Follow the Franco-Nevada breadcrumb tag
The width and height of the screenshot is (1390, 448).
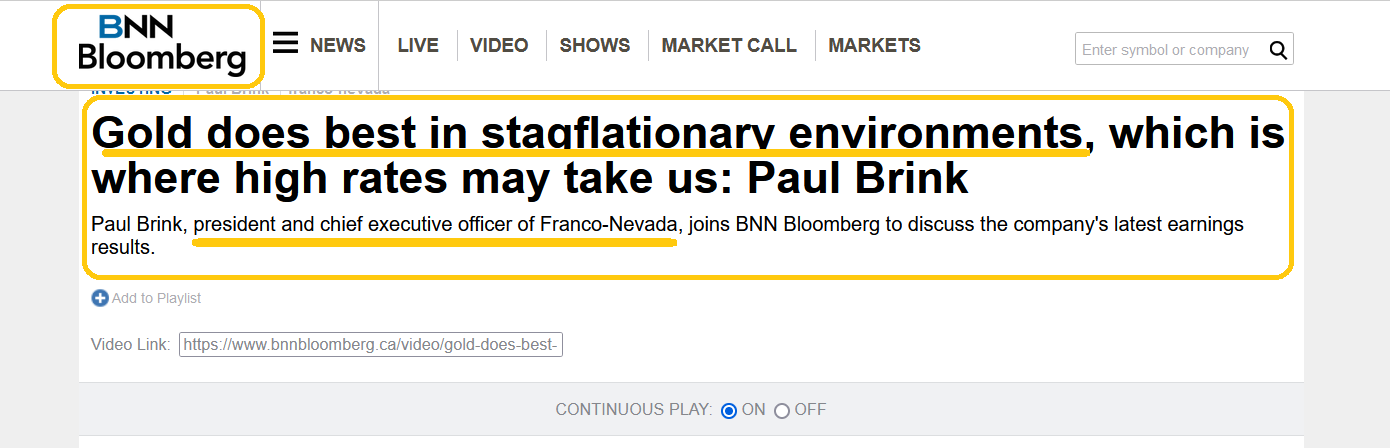pos(339,91)
